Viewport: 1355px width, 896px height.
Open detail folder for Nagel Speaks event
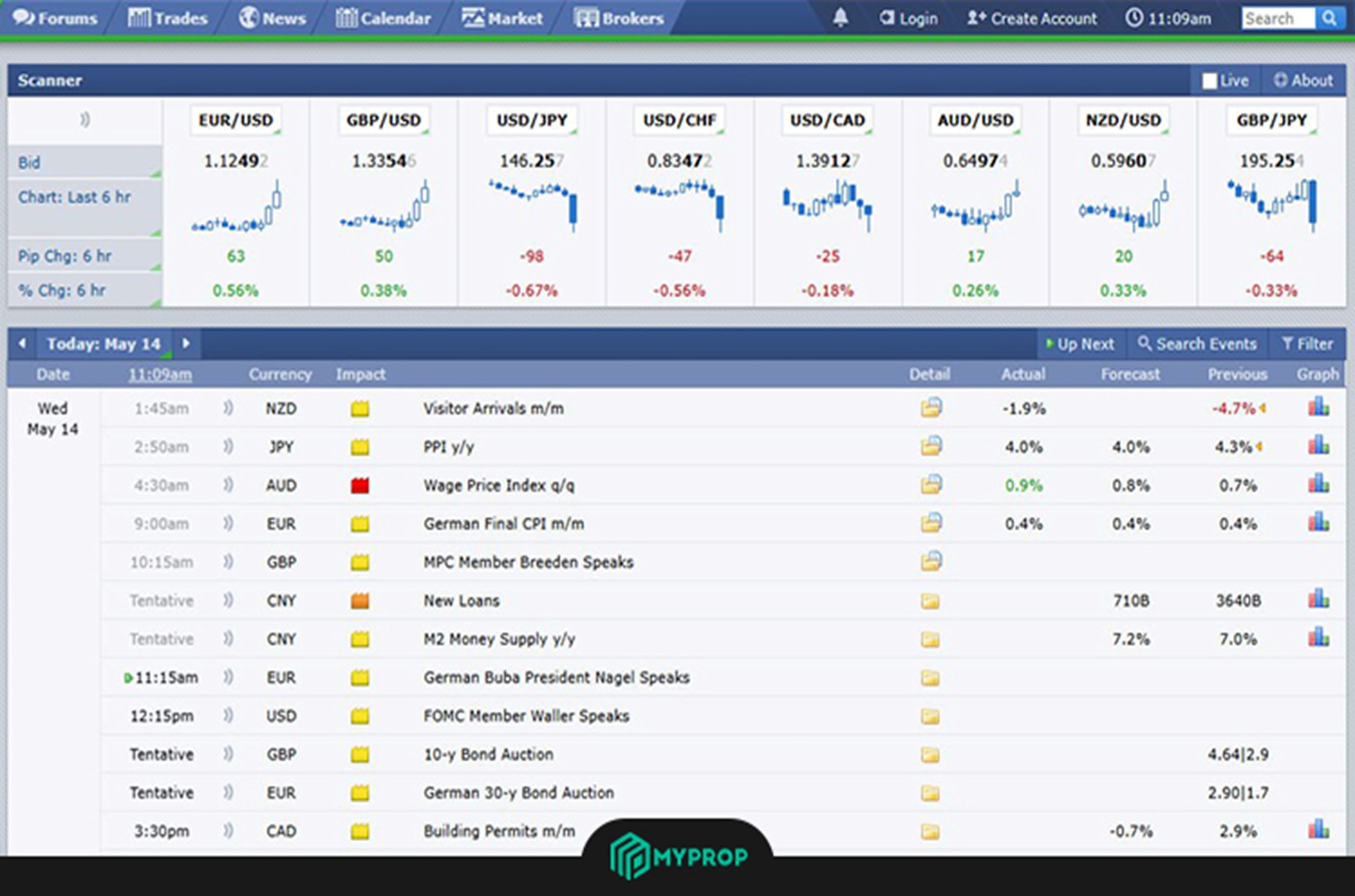coord(930,678)
